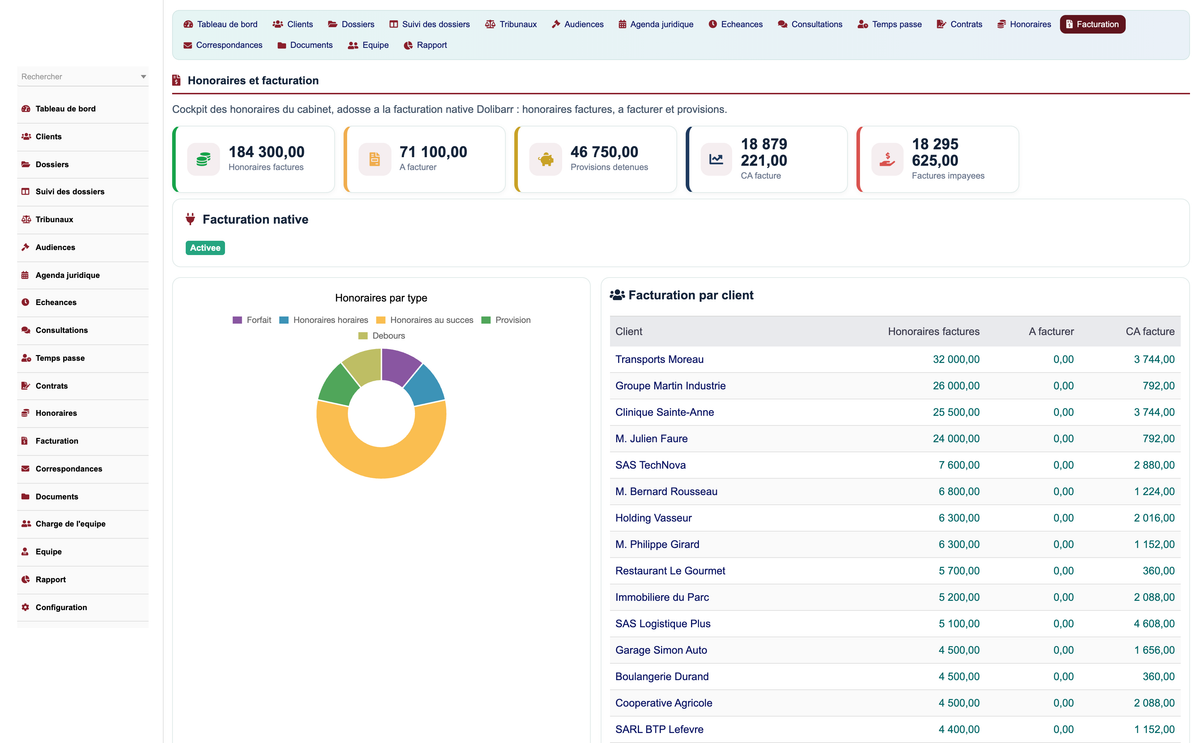Open the Rapport top tab

pyautogui.click(x=425, y=45)
